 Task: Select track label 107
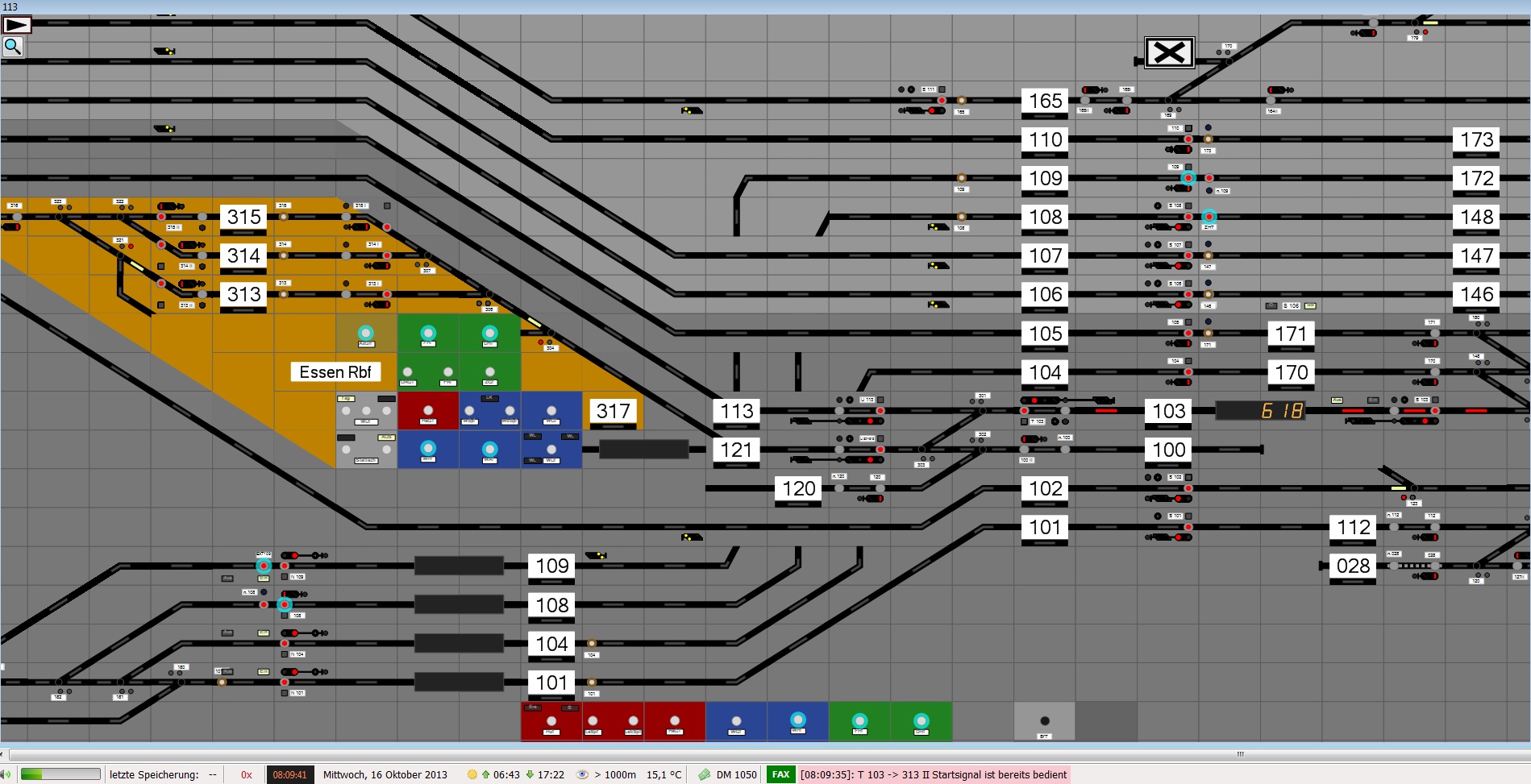pyautogui.click(x=1045, y=255)
